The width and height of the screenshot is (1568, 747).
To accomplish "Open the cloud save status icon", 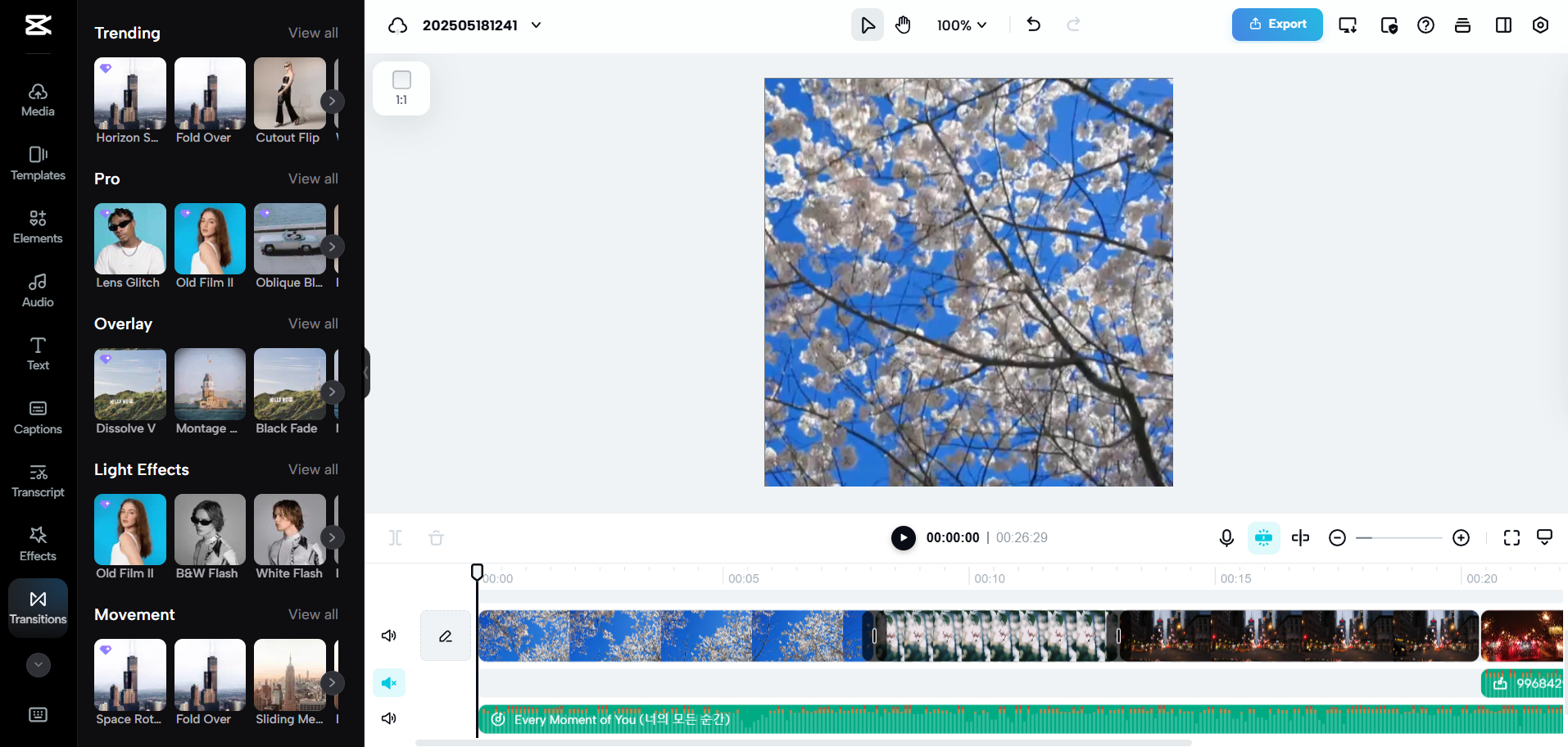I will (x=398, y=25).
